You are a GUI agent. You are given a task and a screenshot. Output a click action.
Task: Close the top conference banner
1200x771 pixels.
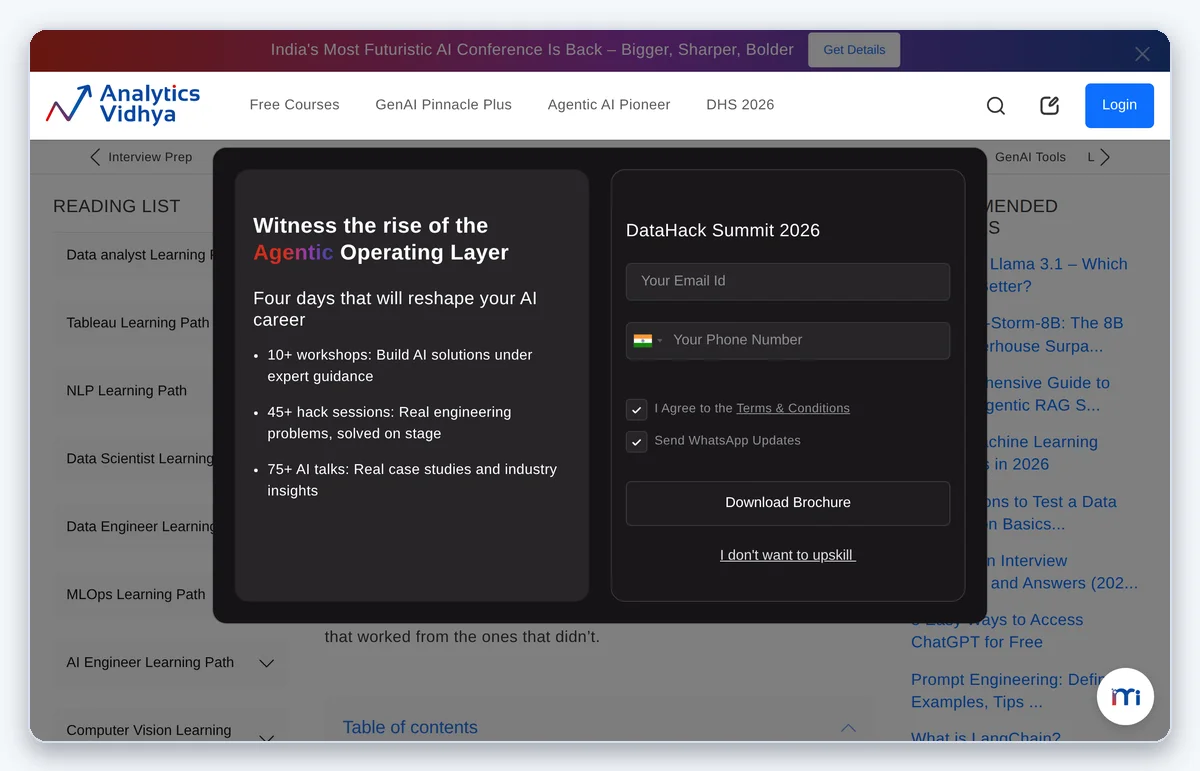coord(1142,54)
